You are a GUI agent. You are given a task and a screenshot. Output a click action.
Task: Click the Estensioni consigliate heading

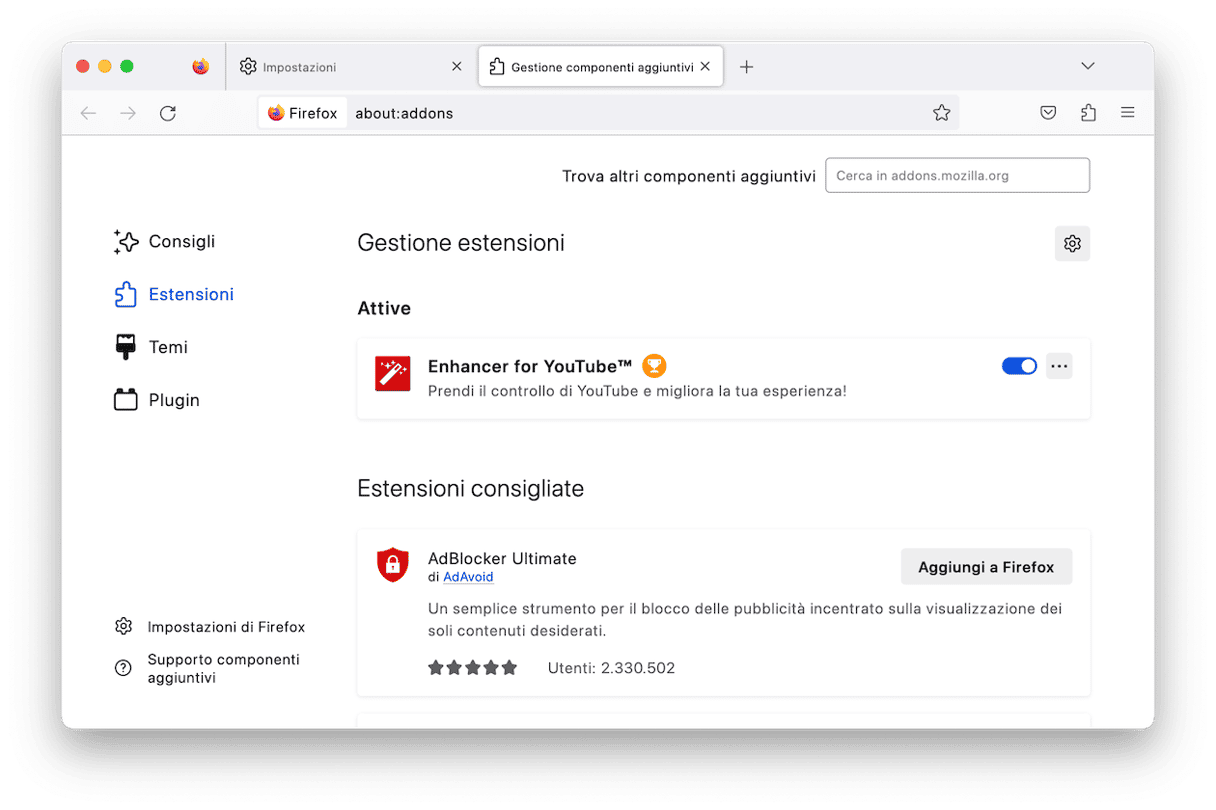coord(470,489)
